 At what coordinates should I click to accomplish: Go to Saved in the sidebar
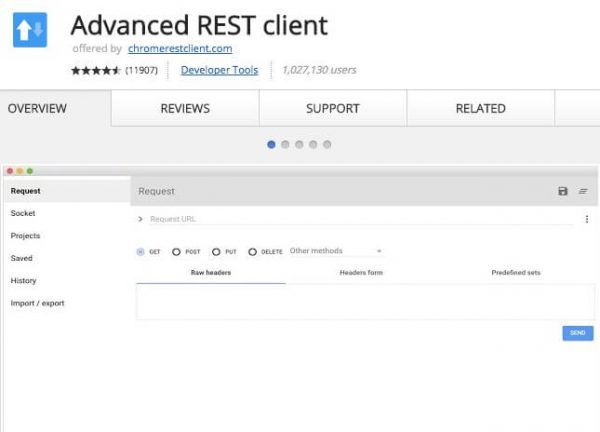coord(67,258)
